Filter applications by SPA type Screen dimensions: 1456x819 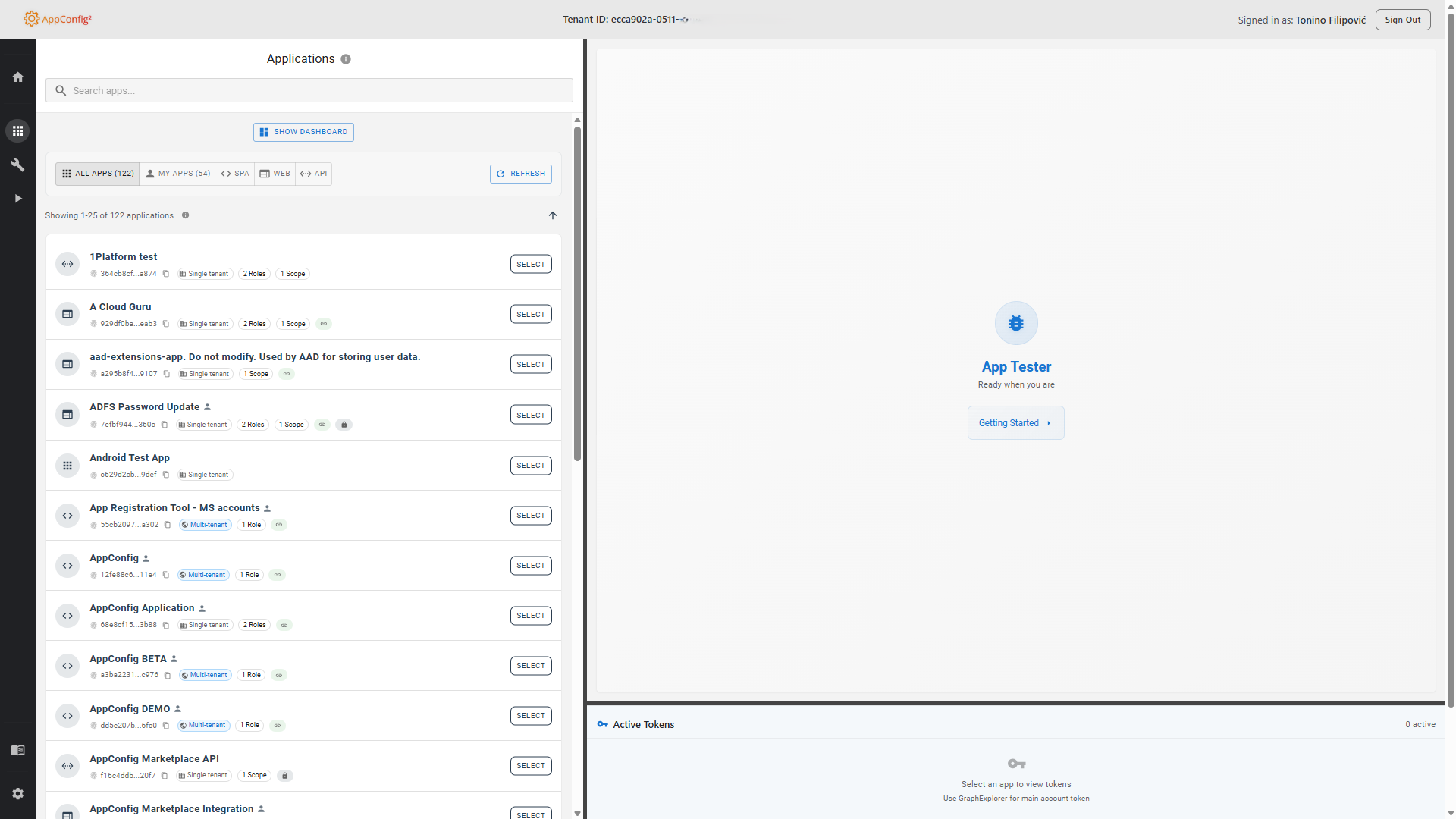pyautogui.click(x=235, y=174)
